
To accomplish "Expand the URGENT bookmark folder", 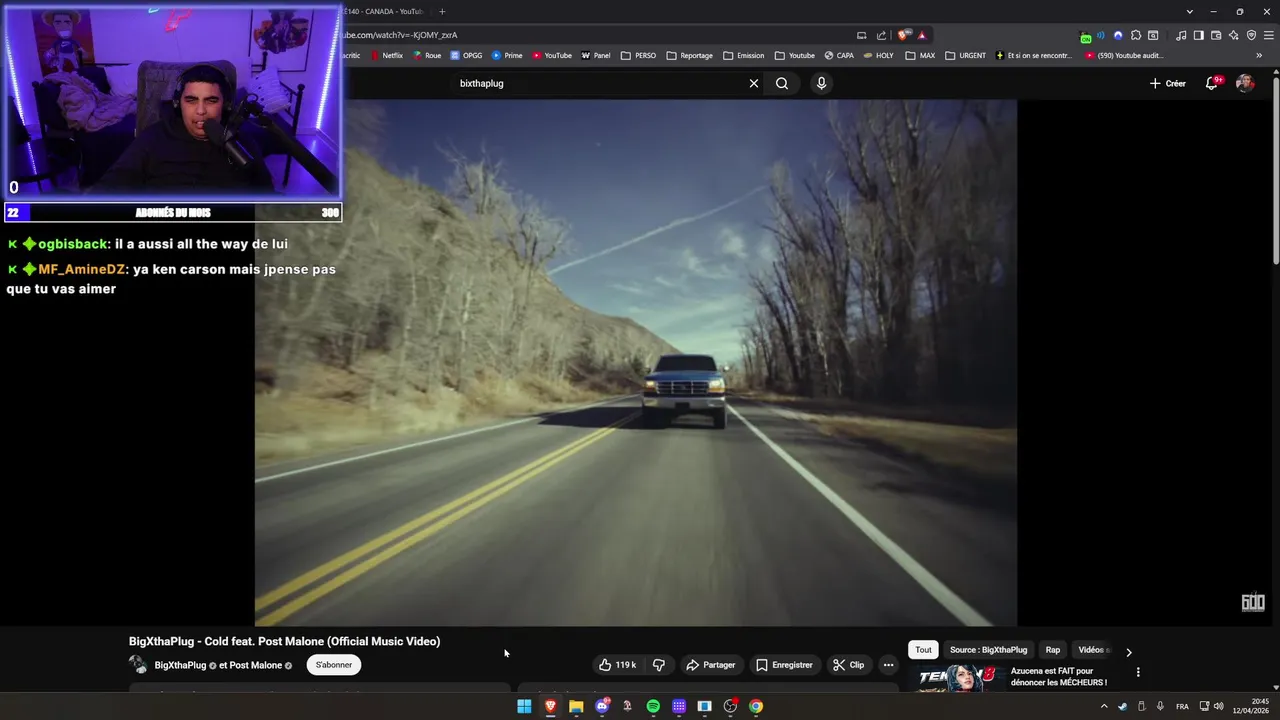I will pos(965,55).
